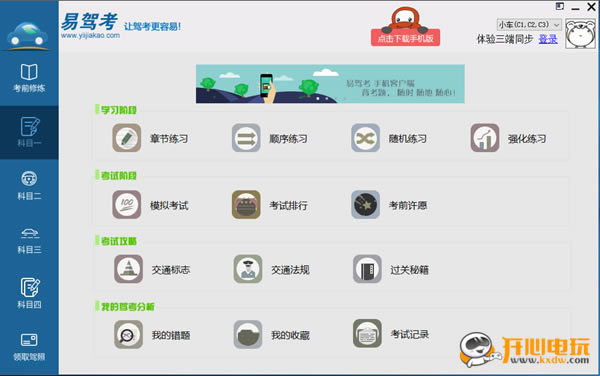Switch to 科目二 sidebar tab

click(x=29, y=186)
